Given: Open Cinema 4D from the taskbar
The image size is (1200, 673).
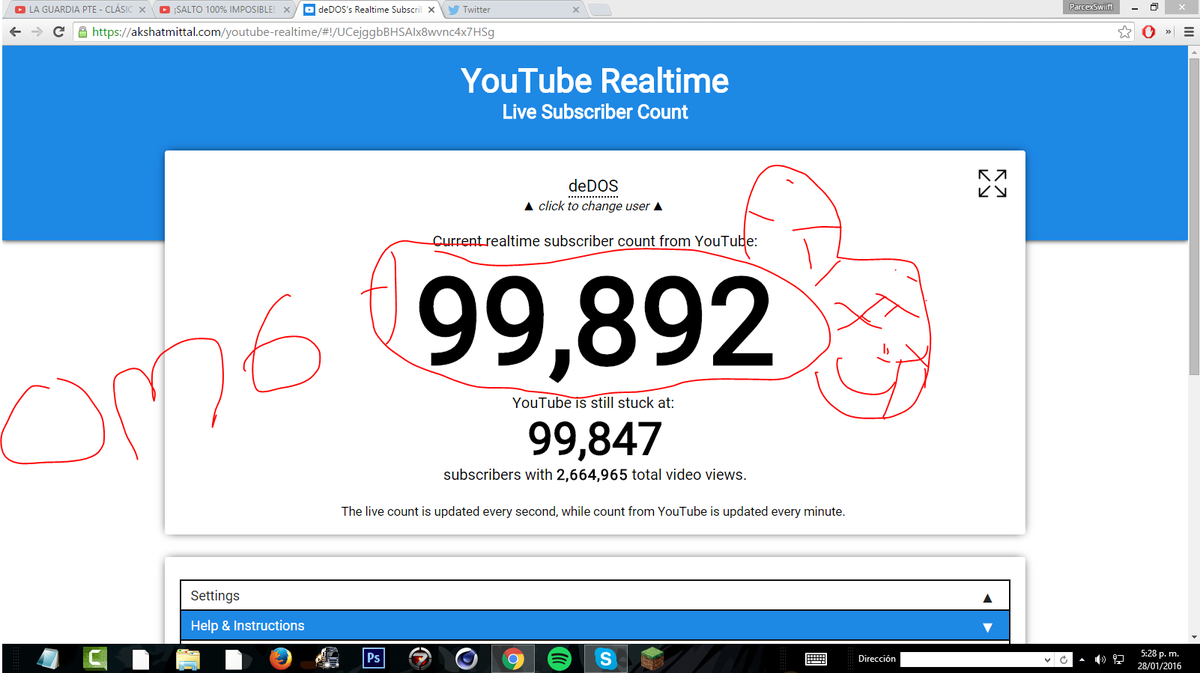Looking at the screenshot, I should [466, 659].
